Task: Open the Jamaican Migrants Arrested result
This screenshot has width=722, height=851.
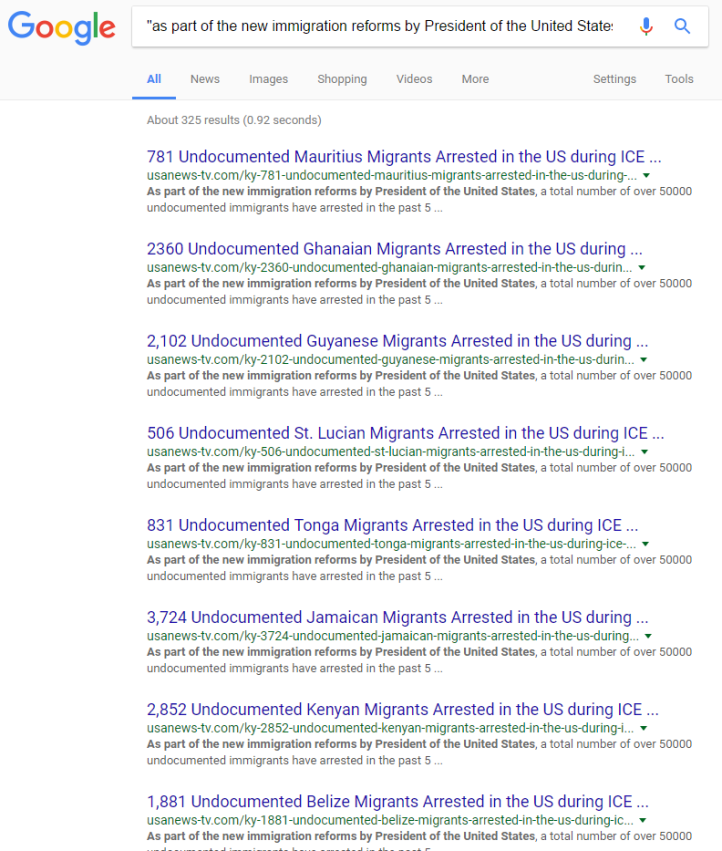Action: [397, 617]
